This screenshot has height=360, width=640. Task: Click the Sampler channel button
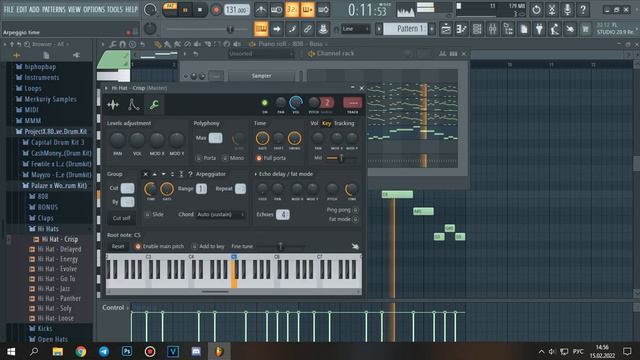(262, 76)
